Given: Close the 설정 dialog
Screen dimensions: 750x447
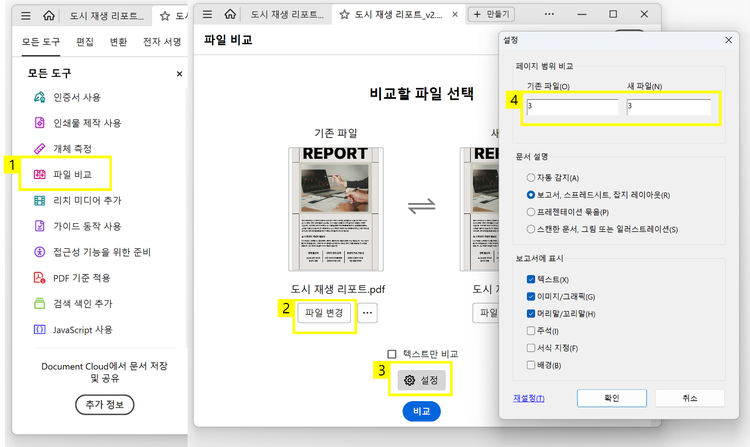Looking at the screenshot, I should [x=728, y=40].
